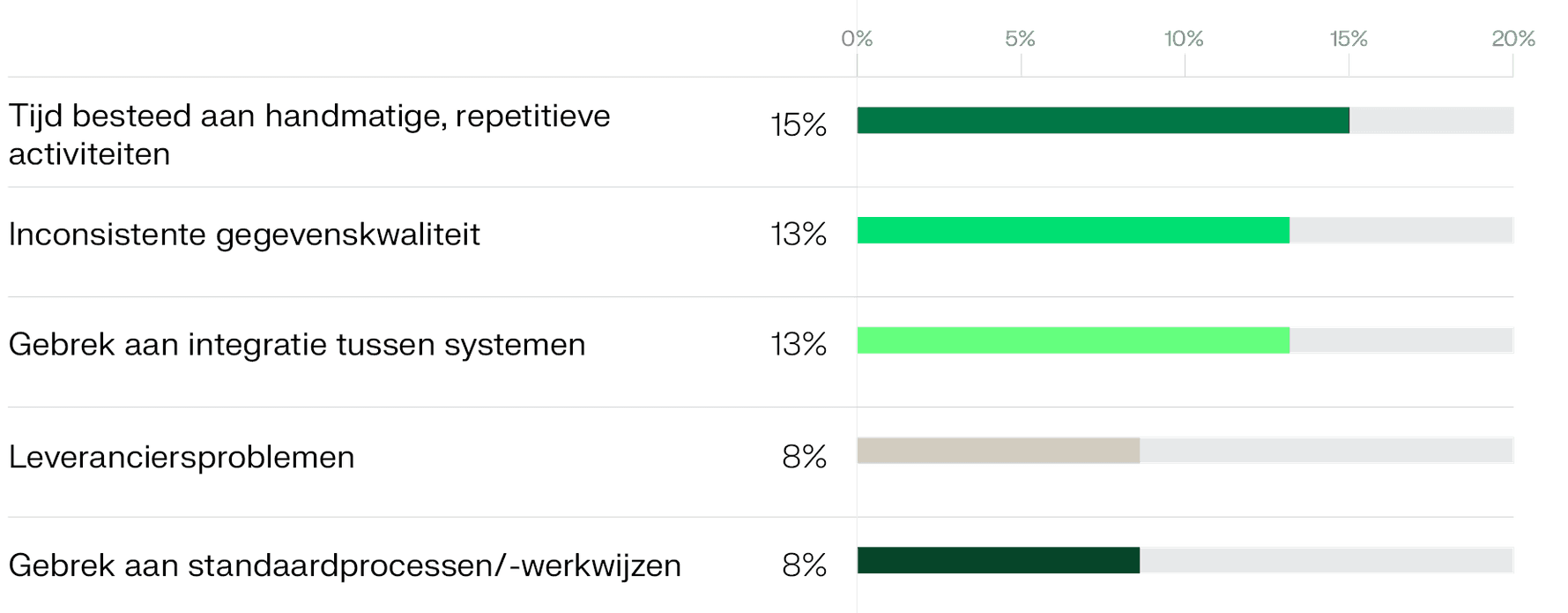Click the light green integratie systemen bar
This screenshot has height=613, width=1568.
point(1074,340)
